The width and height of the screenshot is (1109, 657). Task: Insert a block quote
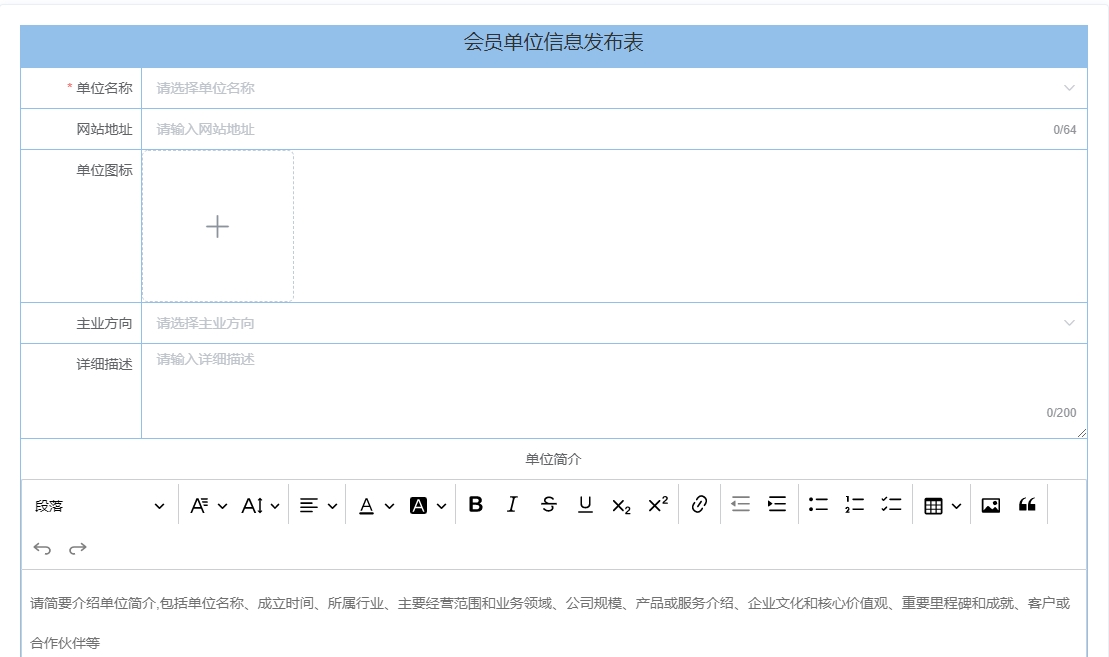click(x=1027, y=505)
